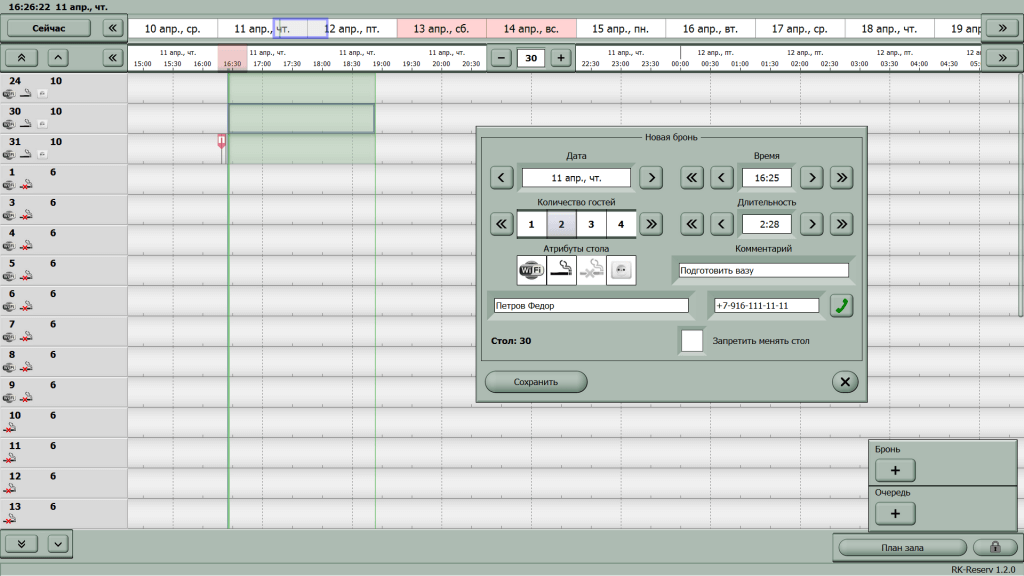Click the Дата field 11 апр., чт.

coord(576,178)
